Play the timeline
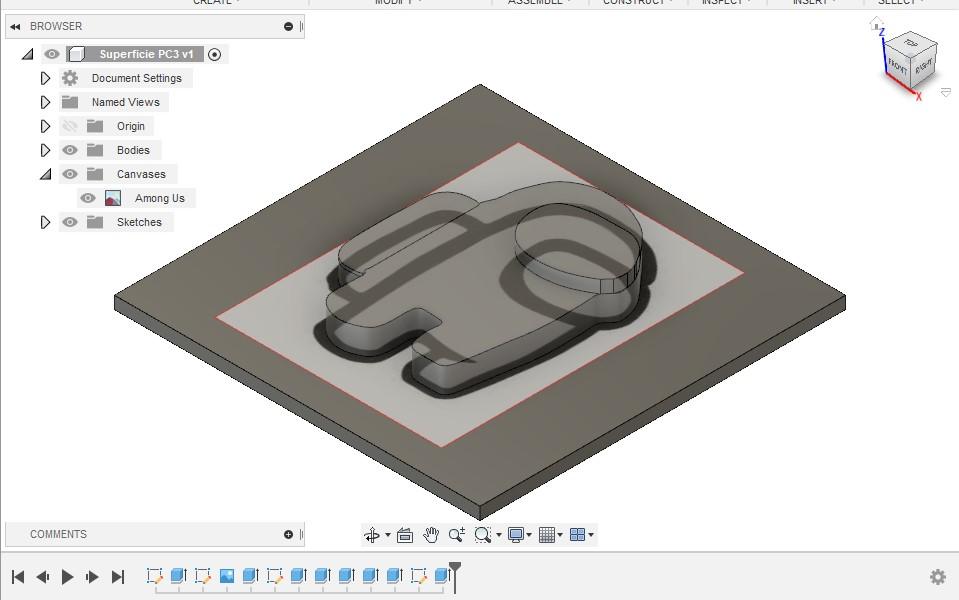This screenshot has height=600, width=959. 67,577
